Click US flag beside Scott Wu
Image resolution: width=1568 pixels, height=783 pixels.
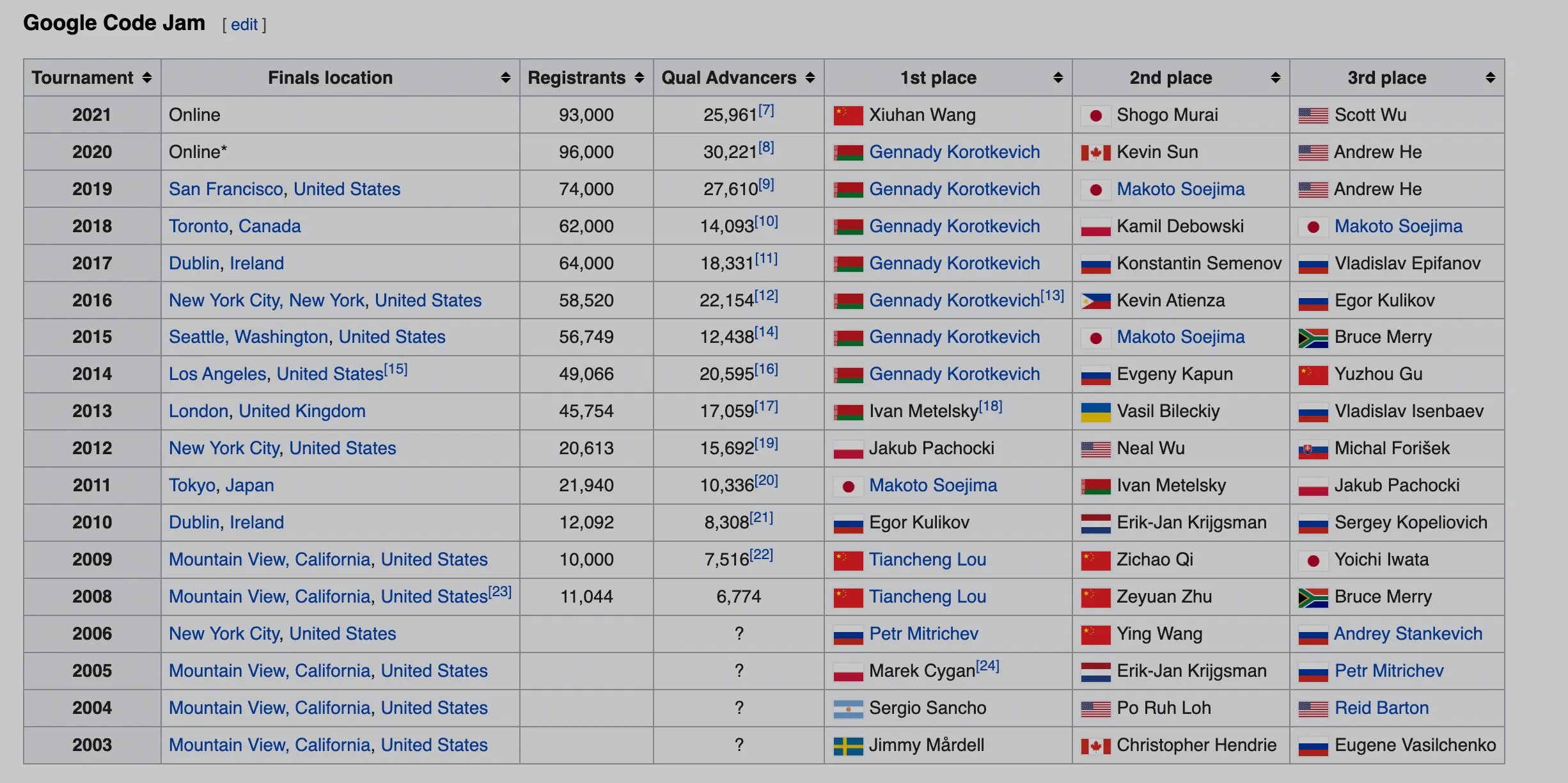(1313, 116)
